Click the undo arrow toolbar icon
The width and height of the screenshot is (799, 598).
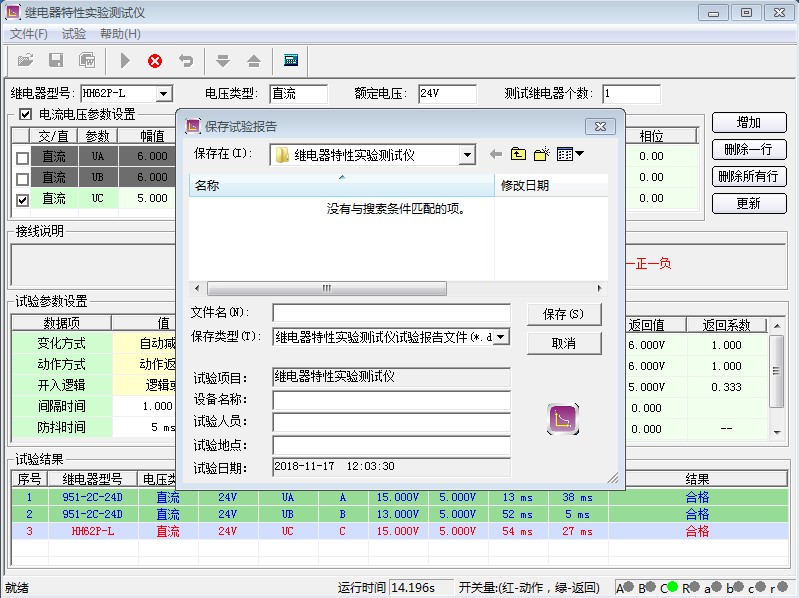click(x=186, y=61)
